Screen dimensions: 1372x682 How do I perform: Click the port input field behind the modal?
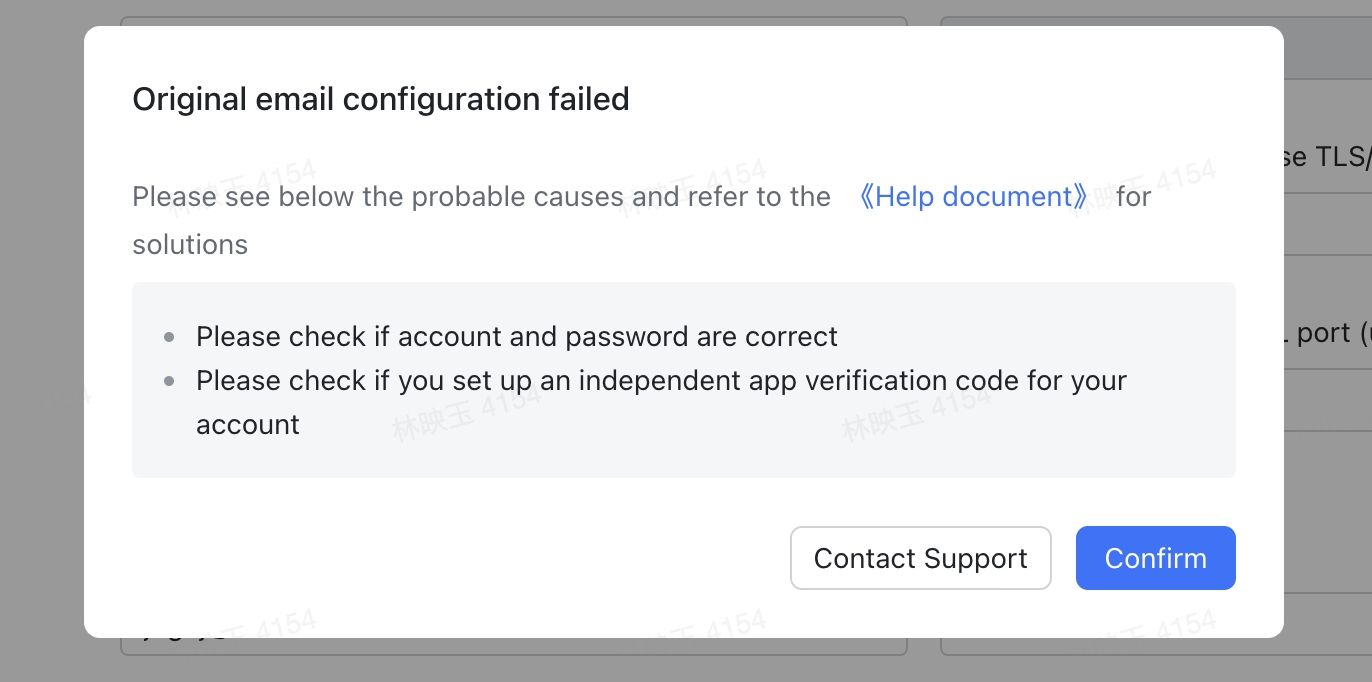point(1330,332)
